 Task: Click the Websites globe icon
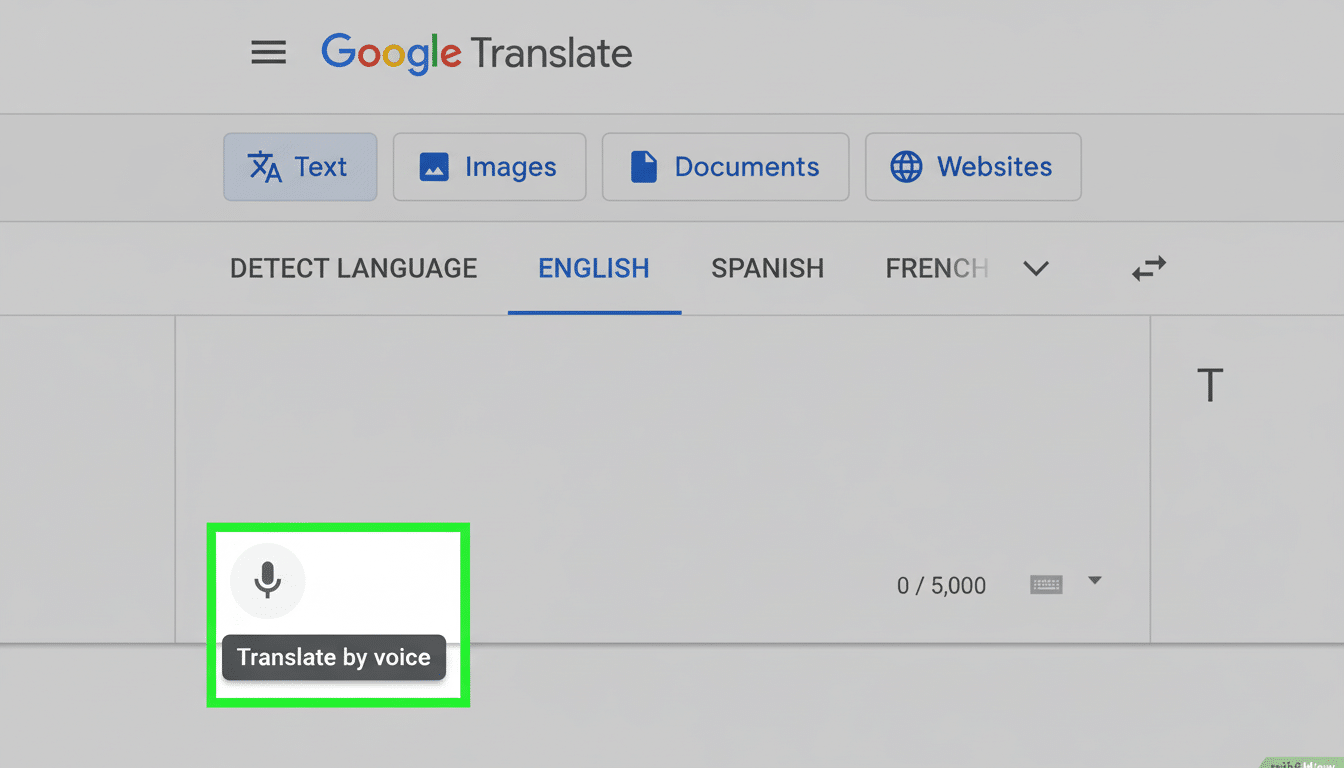pos(906,167)
